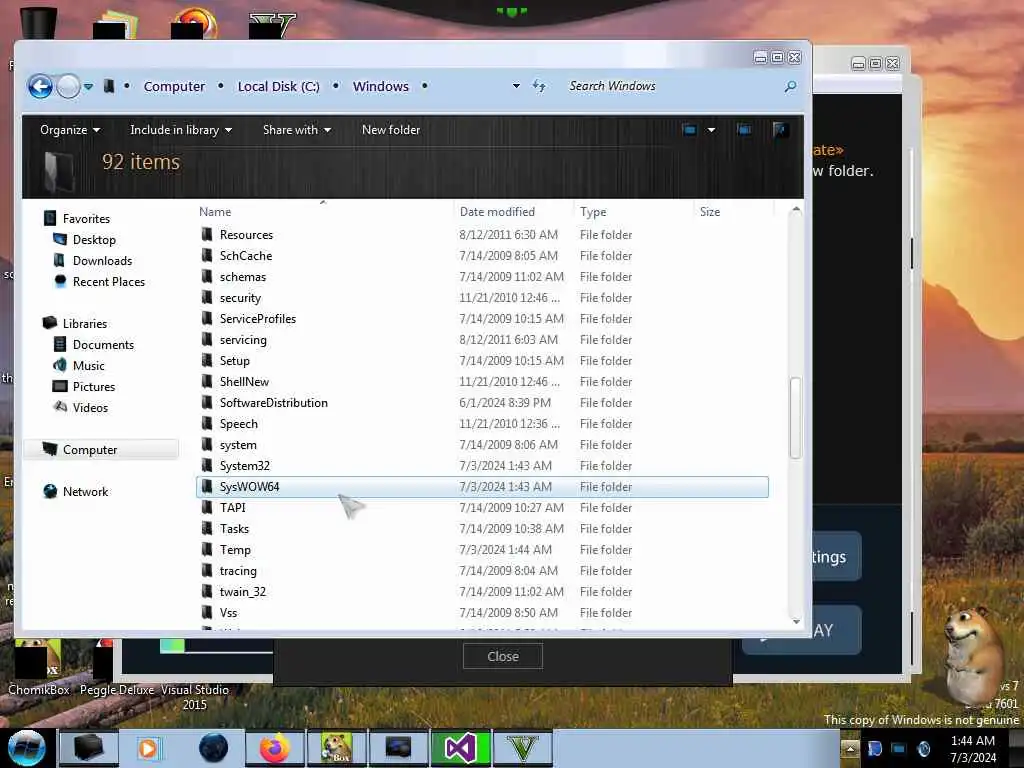Click the change view icon

click(689, 130)
